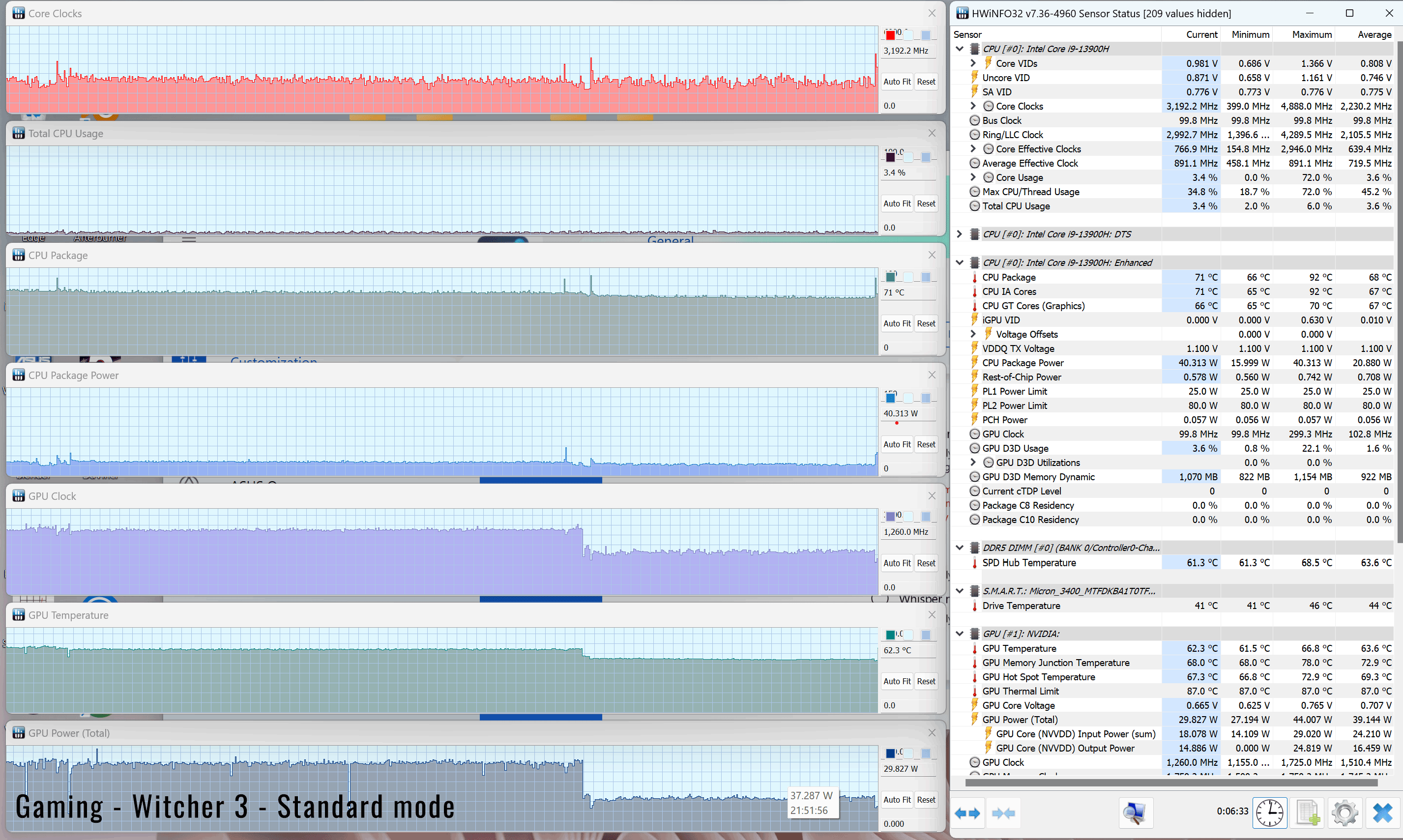Click the Drive Temperature thermometer icon

coord(974,606)
